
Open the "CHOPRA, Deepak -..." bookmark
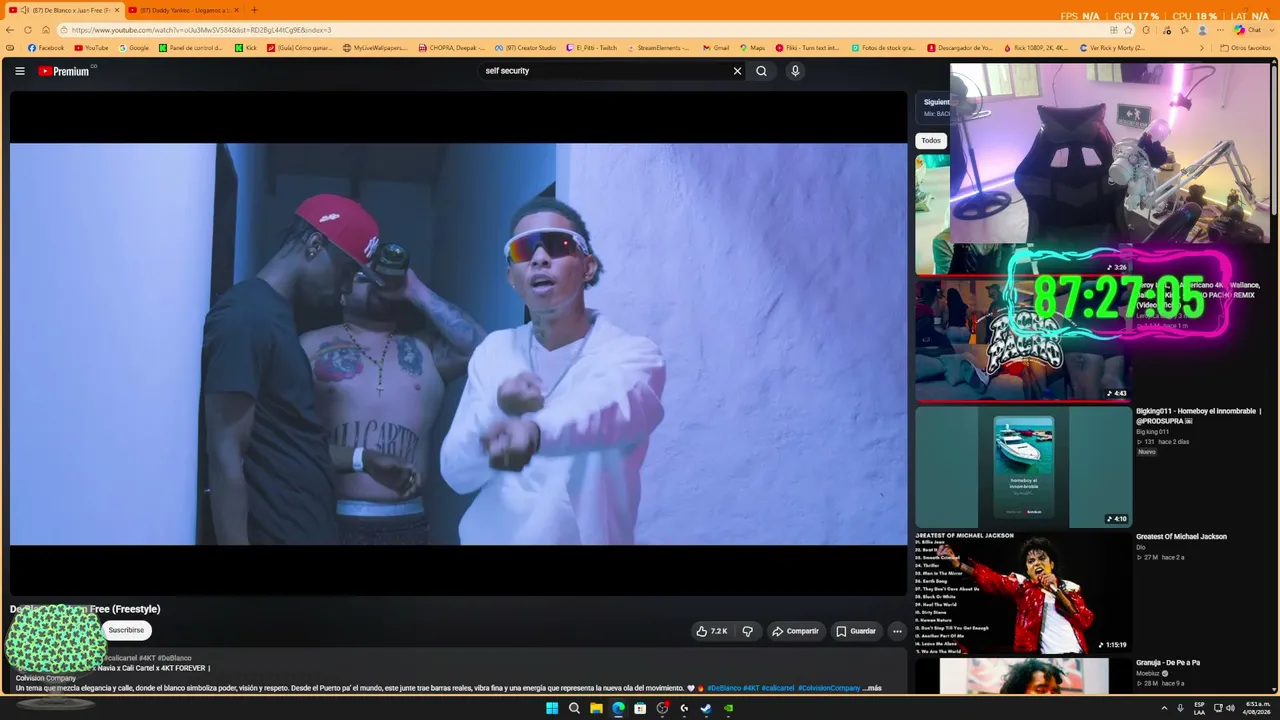pos(452,47)
